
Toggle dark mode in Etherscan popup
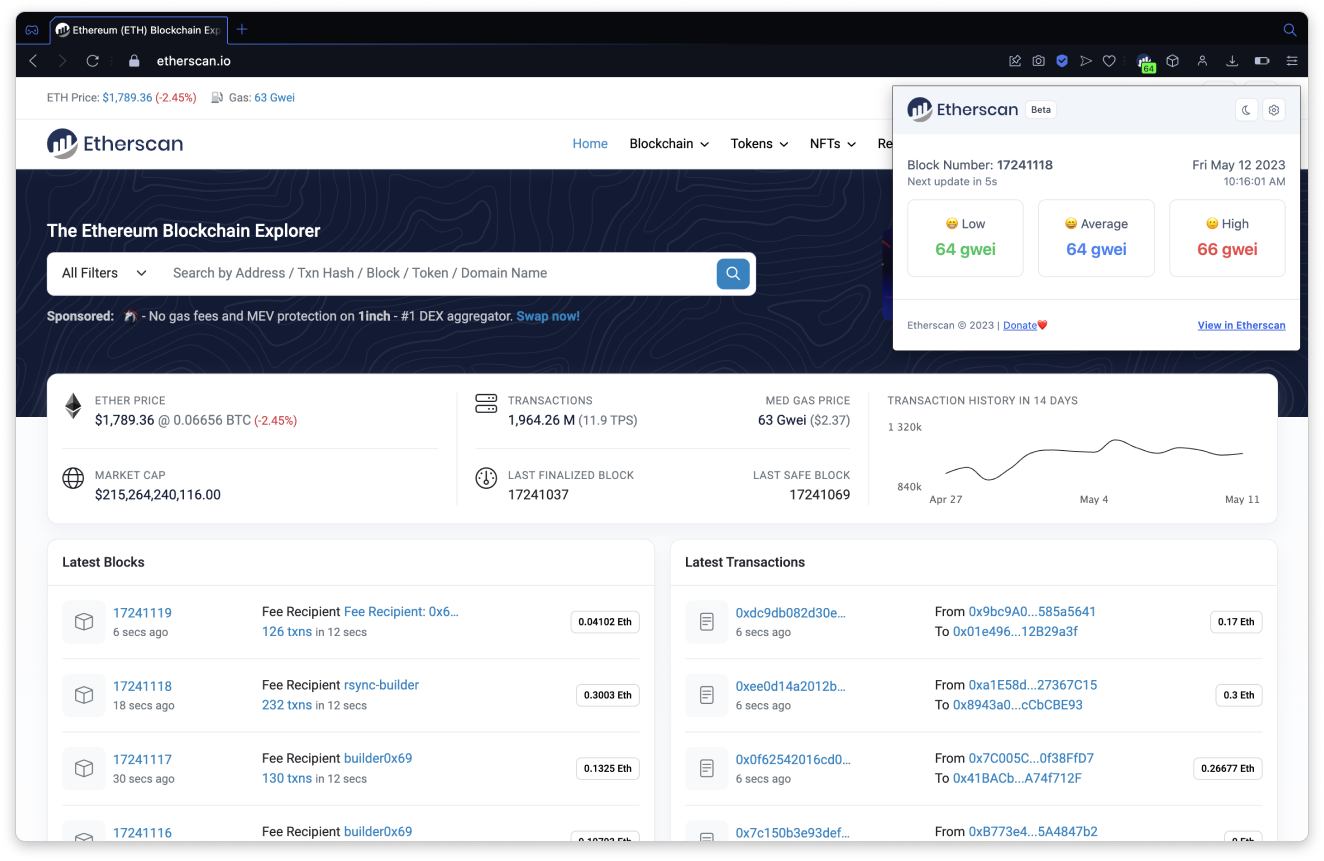click(x=1246, y=110)
